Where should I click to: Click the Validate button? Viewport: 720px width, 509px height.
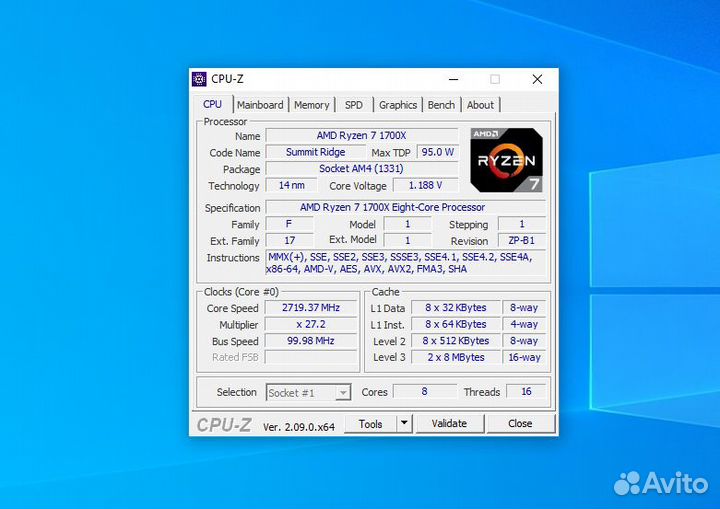click(449, 424)
